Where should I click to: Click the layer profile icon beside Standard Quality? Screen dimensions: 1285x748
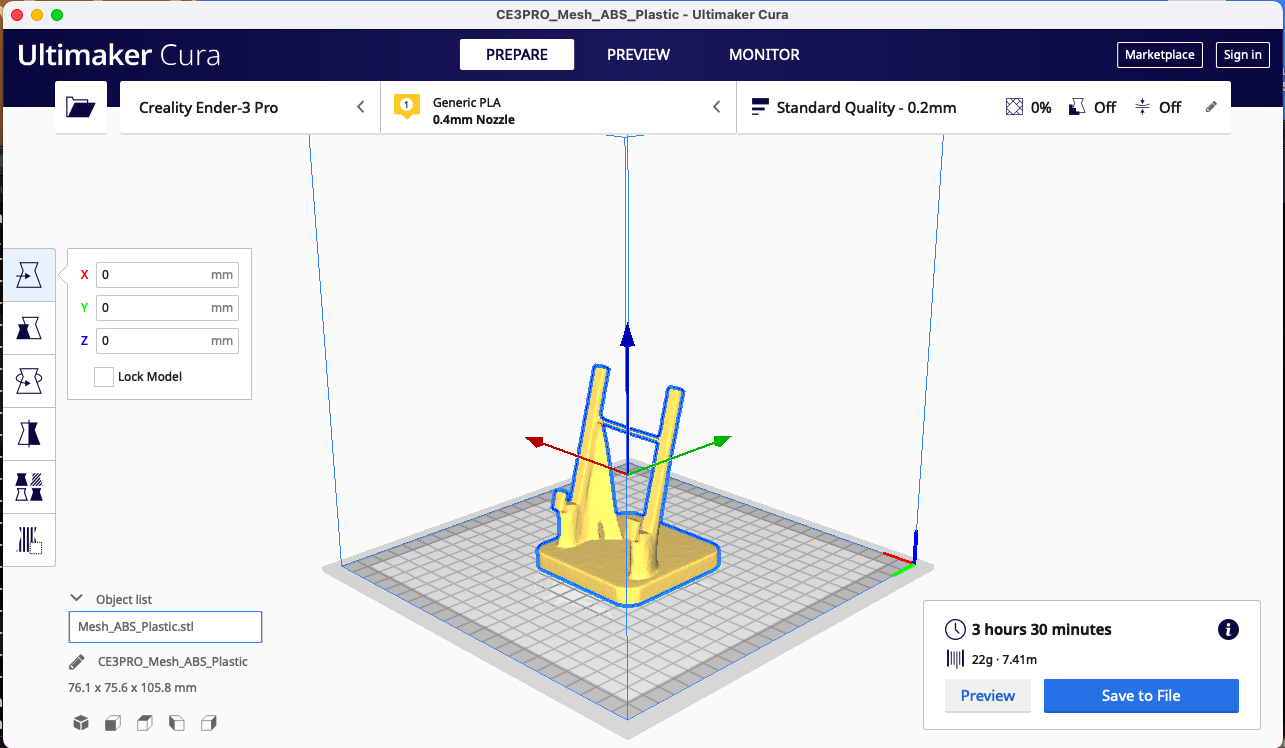pyautogui.click(x=760, y=107)
